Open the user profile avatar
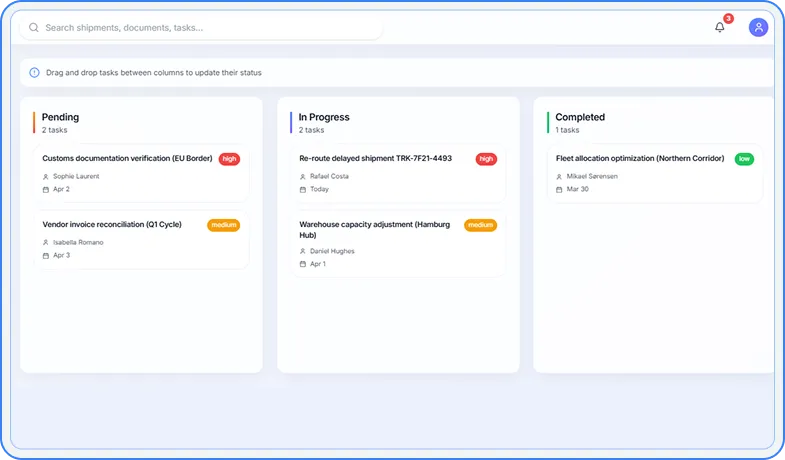This screenshot has width=785, height=460. click(758, 27)
